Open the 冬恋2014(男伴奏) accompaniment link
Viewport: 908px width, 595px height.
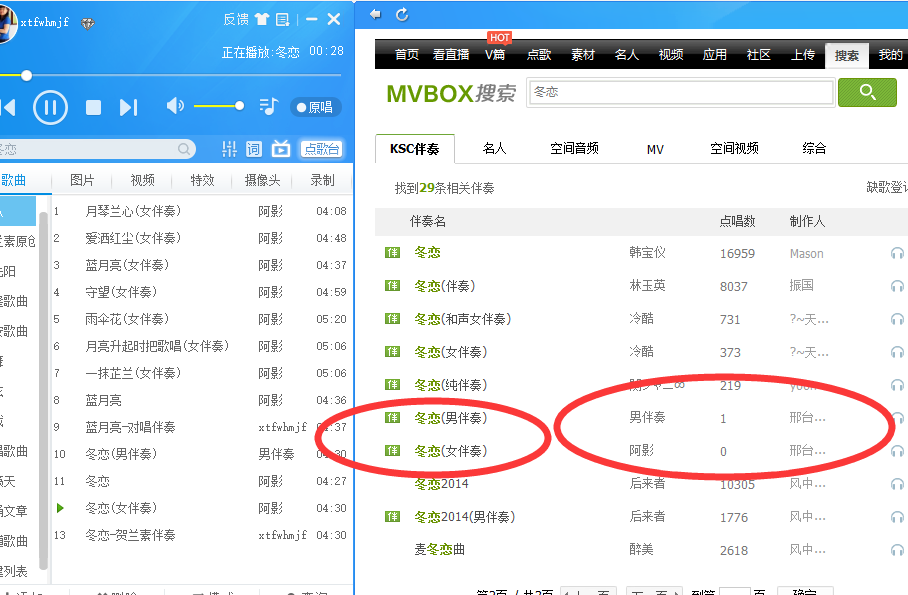click(464, 517)
